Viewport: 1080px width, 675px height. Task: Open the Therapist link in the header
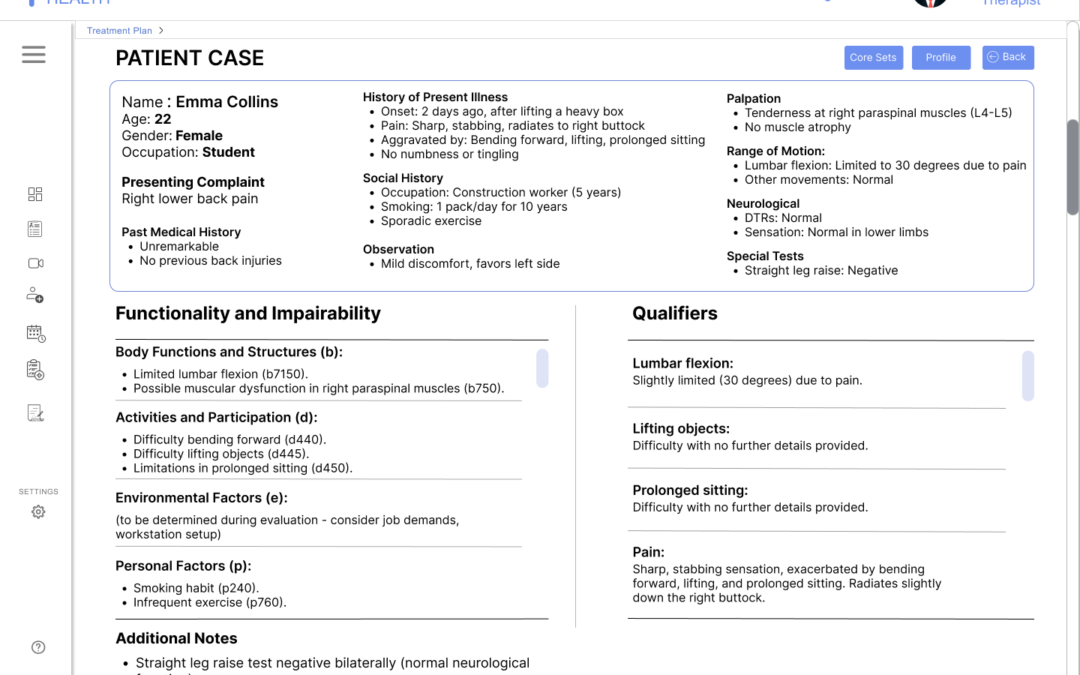[x=1011, y=4]
